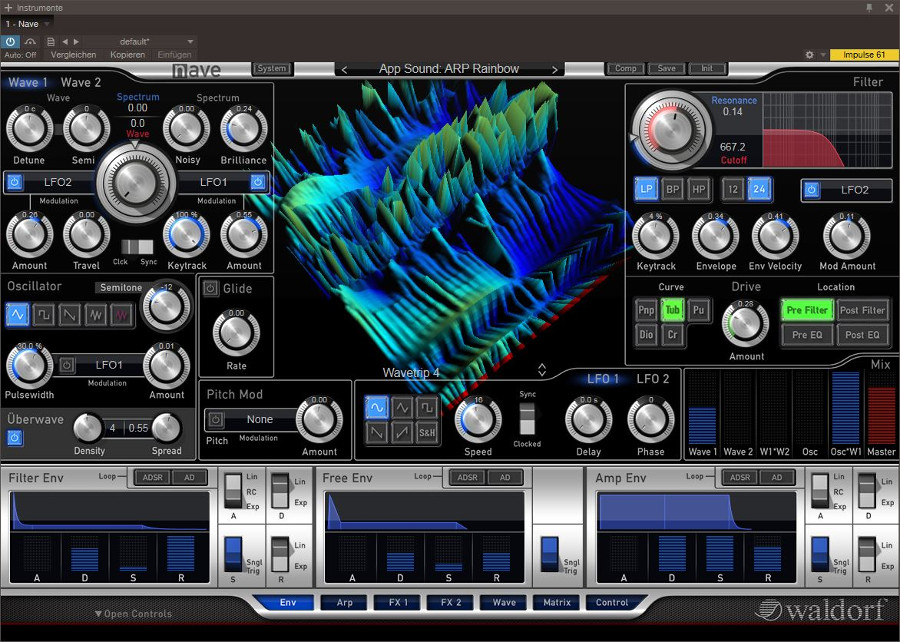Select the LFO square wave shape

click(427, 408)
